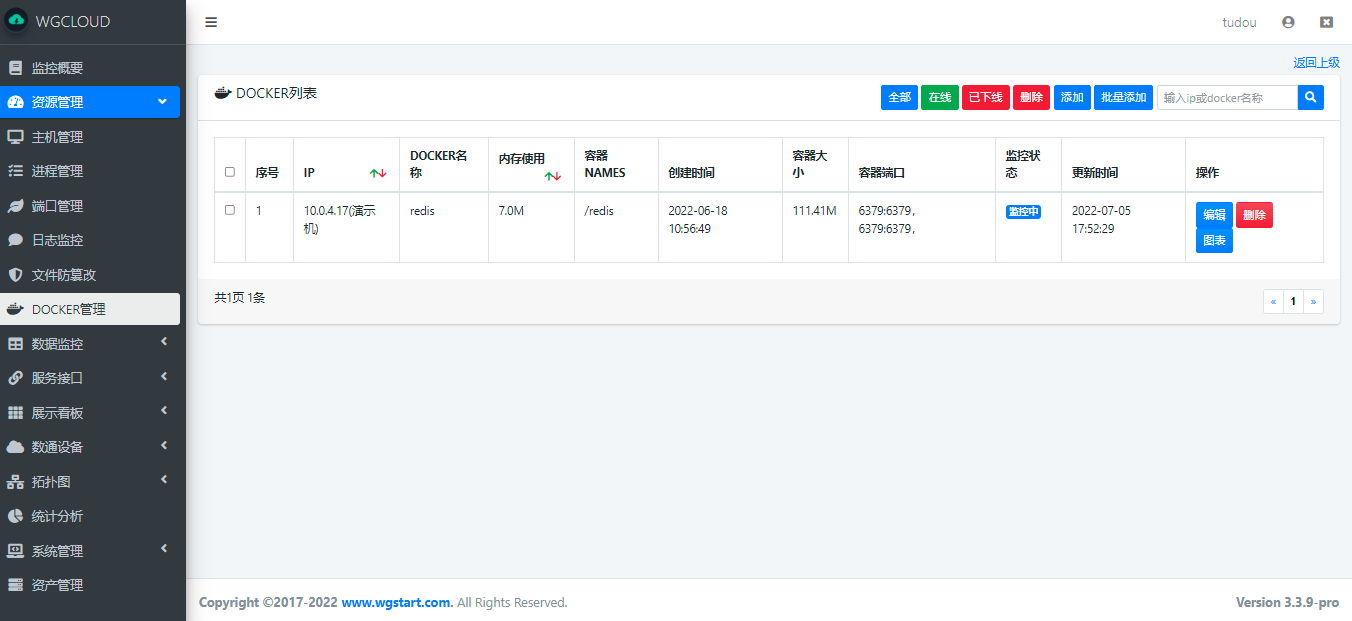Click the docker search input field

[x=1227, y=97]
